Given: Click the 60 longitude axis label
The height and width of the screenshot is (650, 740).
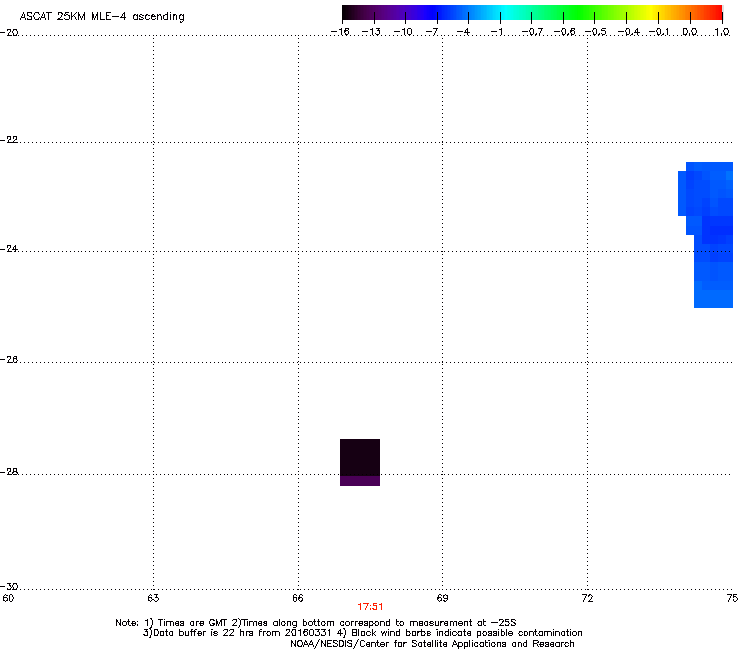Looking at the screenshot, I should pyautogui.click(x=8, y=599).
